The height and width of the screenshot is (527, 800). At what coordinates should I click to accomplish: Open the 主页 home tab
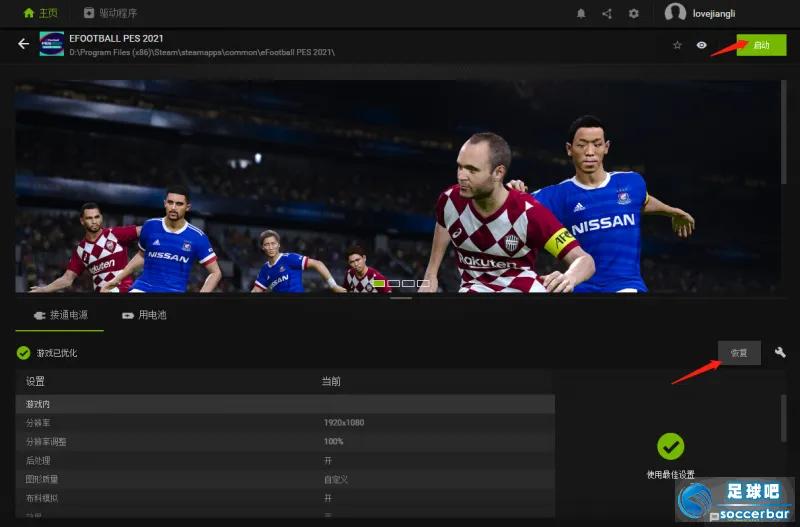pos(41,13)
